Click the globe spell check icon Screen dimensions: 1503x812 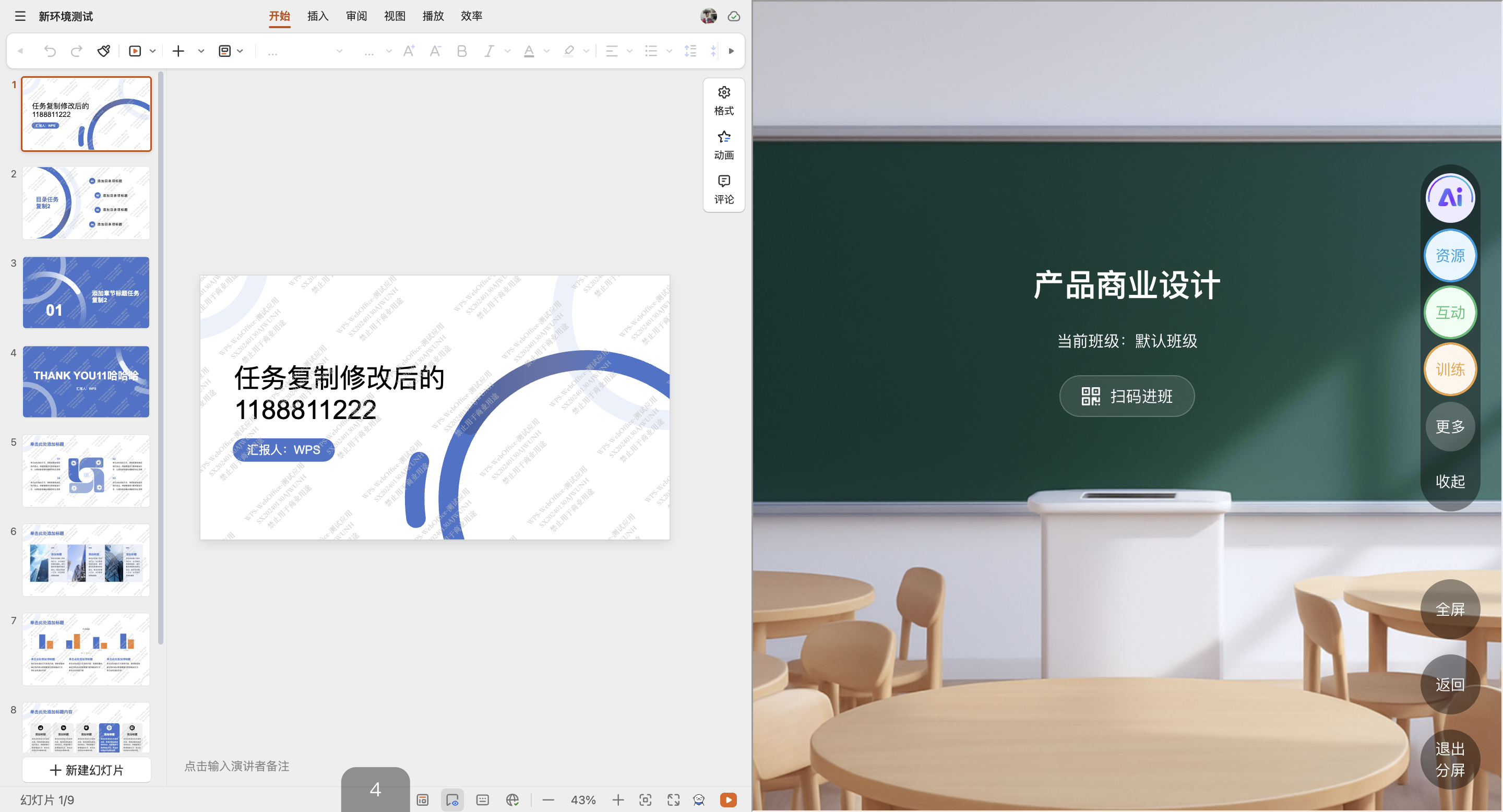[x=512, y=800]
